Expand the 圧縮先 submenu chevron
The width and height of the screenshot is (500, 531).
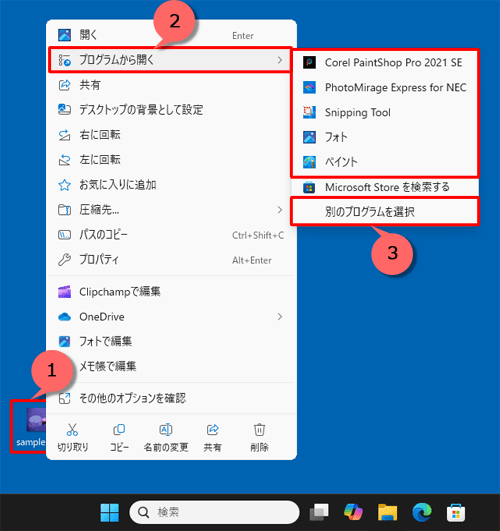280,210
